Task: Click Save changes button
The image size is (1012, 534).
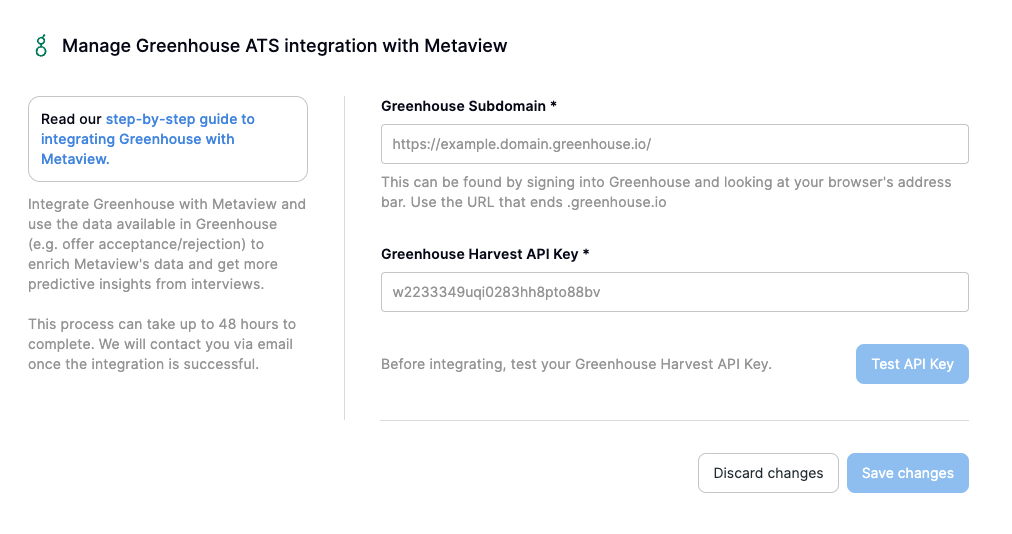Action: [x=907, y=473]
